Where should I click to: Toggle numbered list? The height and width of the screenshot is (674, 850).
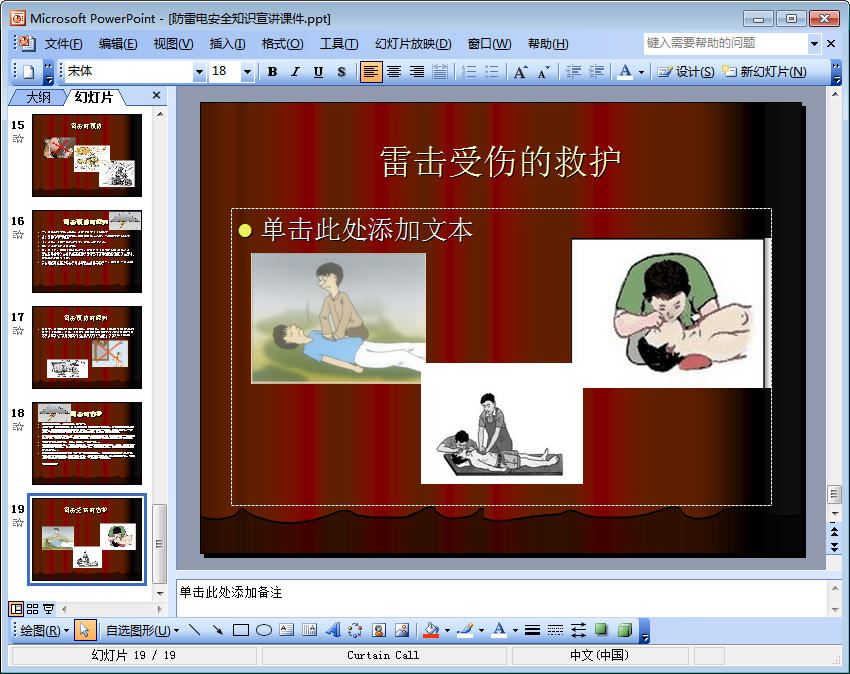[469, 72]
